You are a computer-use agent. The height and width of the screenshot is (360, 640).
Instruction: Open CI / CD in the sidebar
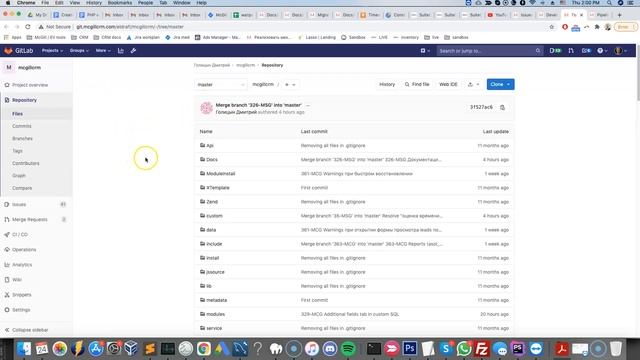point(20,235)
